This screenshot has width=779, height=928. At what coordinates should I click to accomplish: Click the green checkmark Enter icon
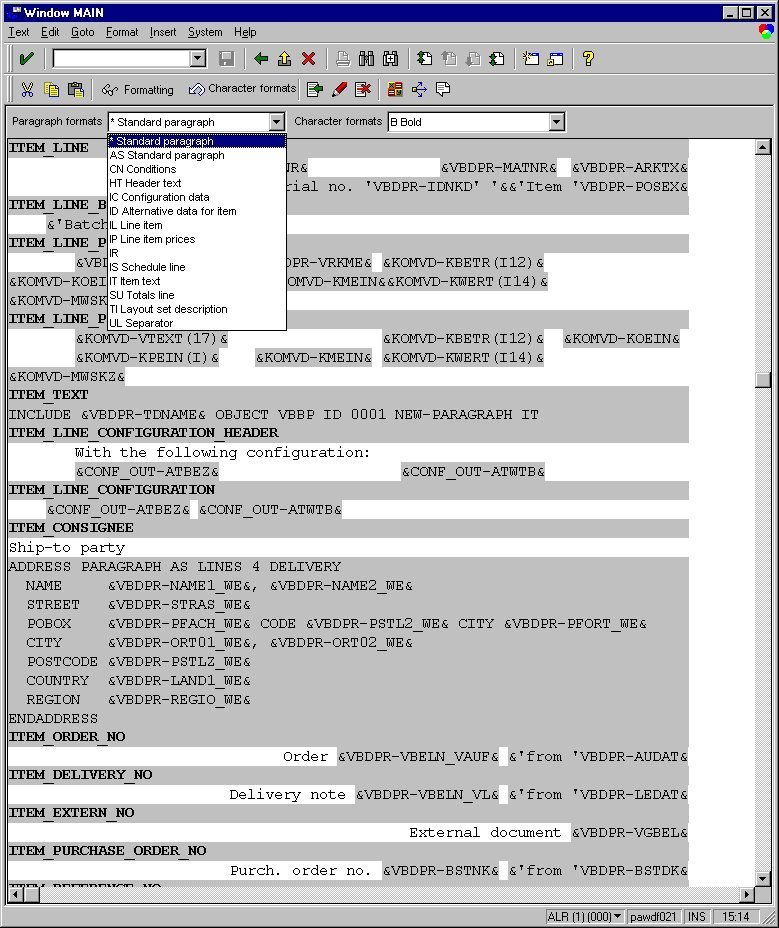tap(27, 59)
